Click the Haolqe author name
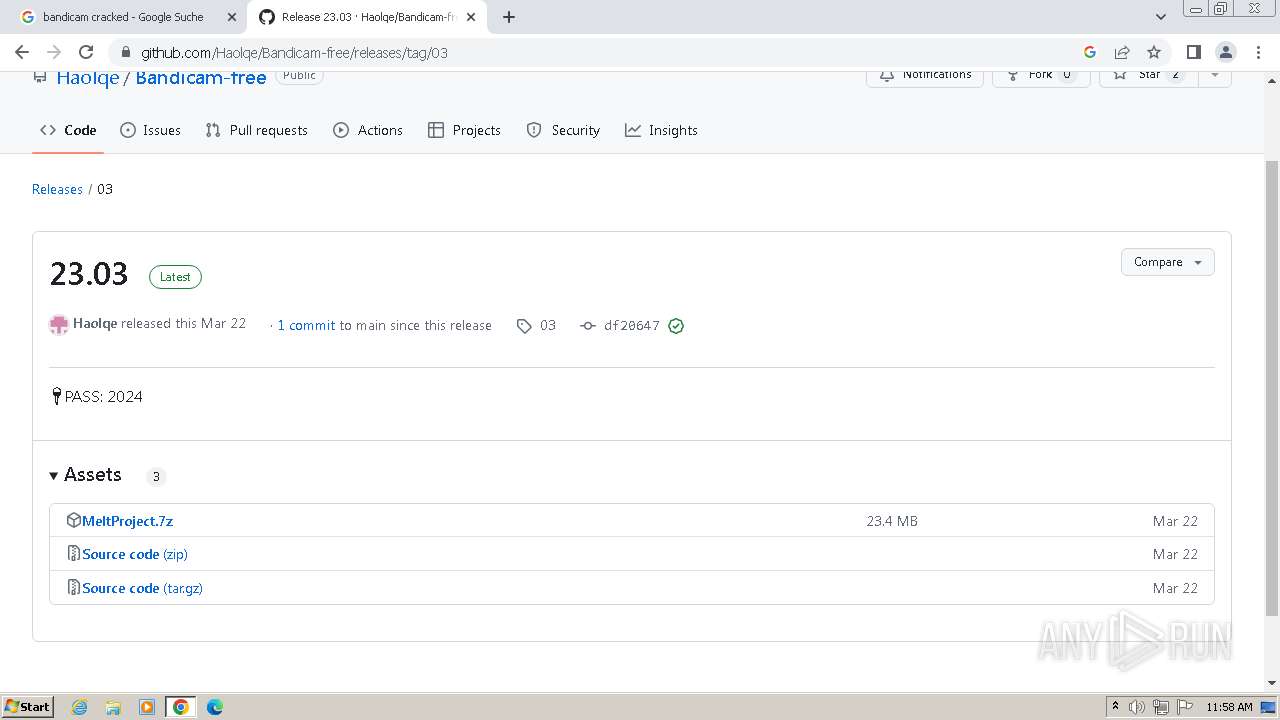Image resolution: width=1280 pixels, height=720 pixels. coord(95,323)
